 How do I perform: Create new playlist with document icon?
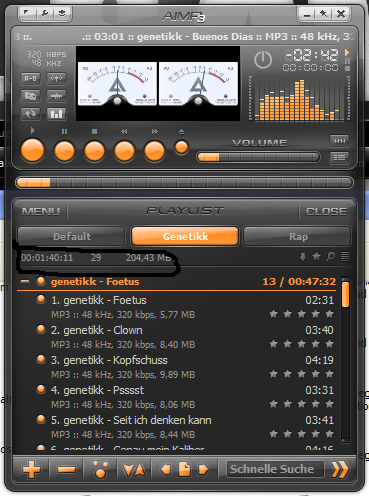point(184,469)
